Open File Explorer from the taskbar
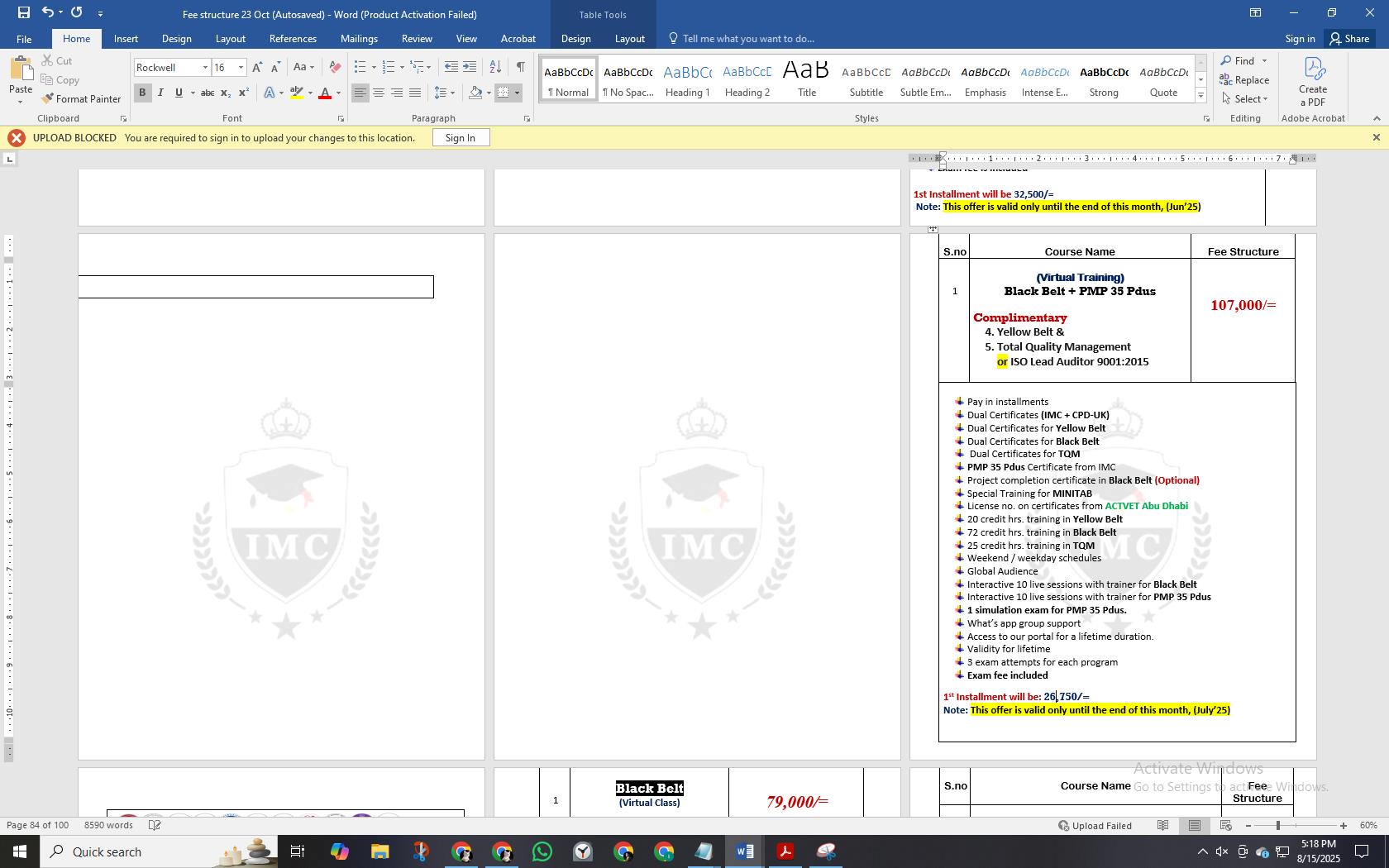This screenshot has height=868, width=1389. click(x=379, y=851)
